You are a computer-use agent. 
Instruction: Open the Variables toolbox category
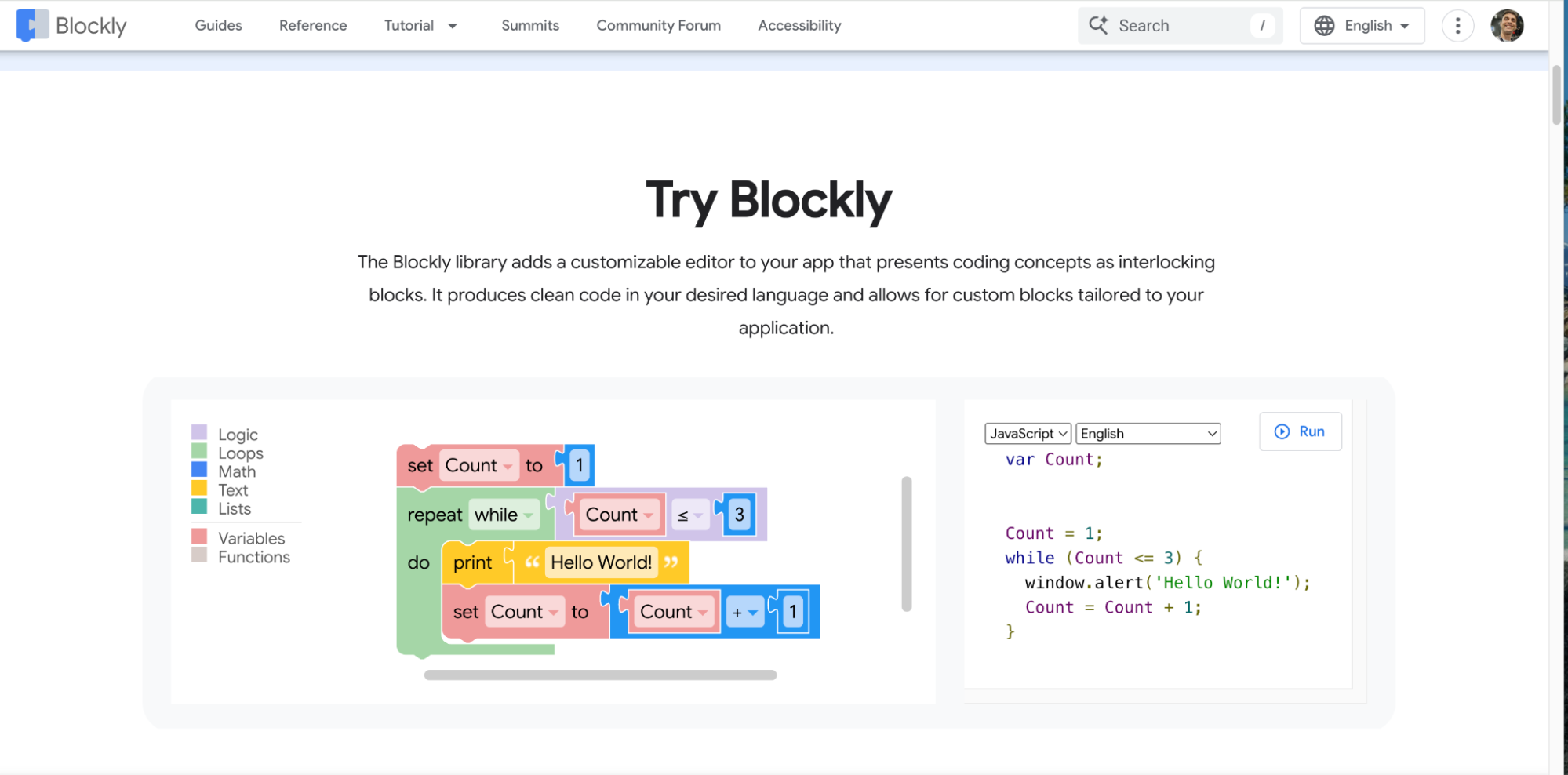(x=252, y=538)
